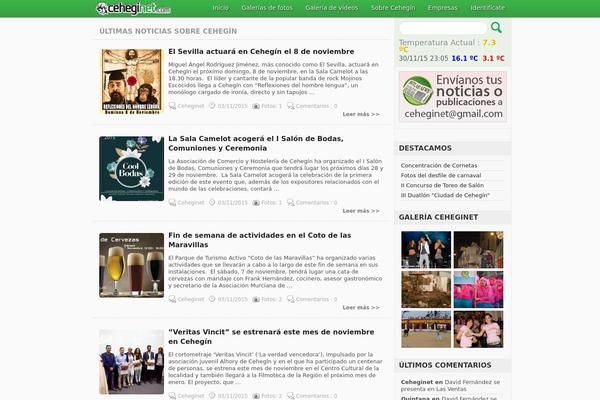Click comments icon under Coto de las Maravillas article
Viewport: 600px width, 400px height.
point(290,299)
